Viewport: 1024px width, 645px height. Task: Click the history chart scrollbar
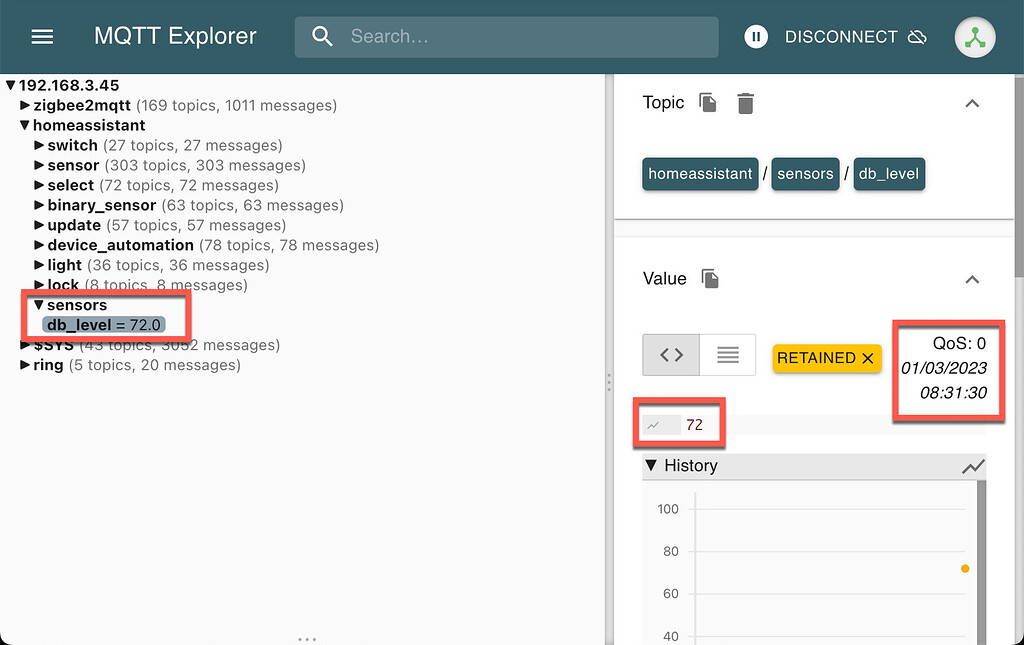981,562
